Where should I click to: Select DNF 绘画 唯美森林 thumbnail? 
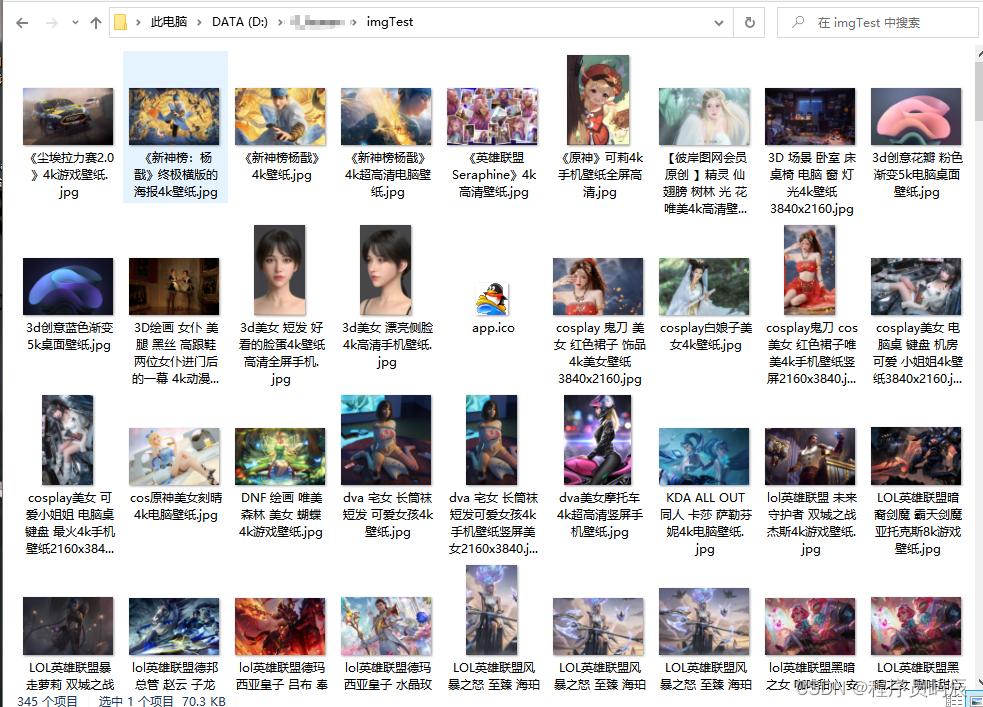[x=280, y=456]
